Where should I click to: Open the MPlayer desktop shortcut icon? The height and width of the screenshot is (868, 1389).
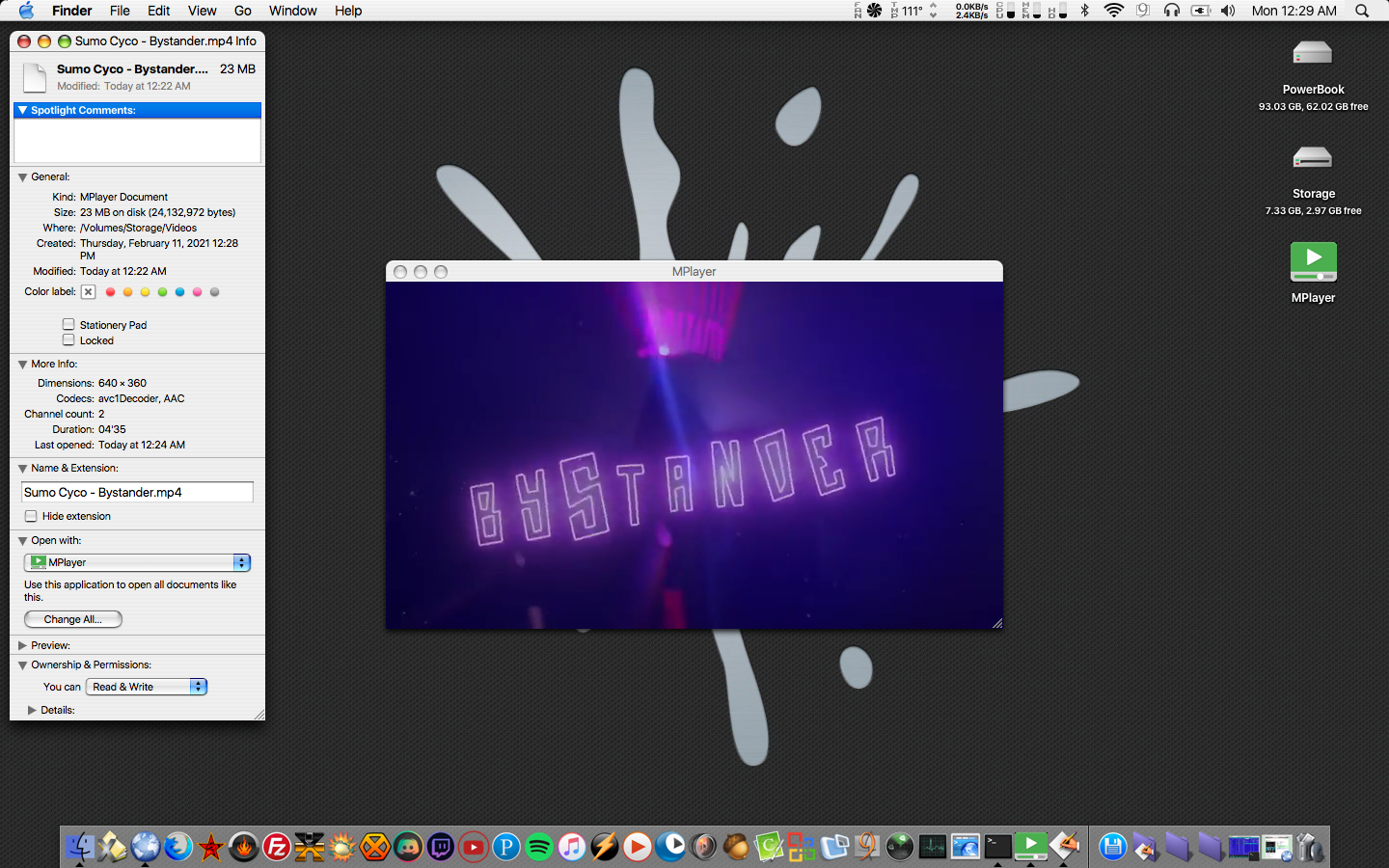[x=1313, y=262]
